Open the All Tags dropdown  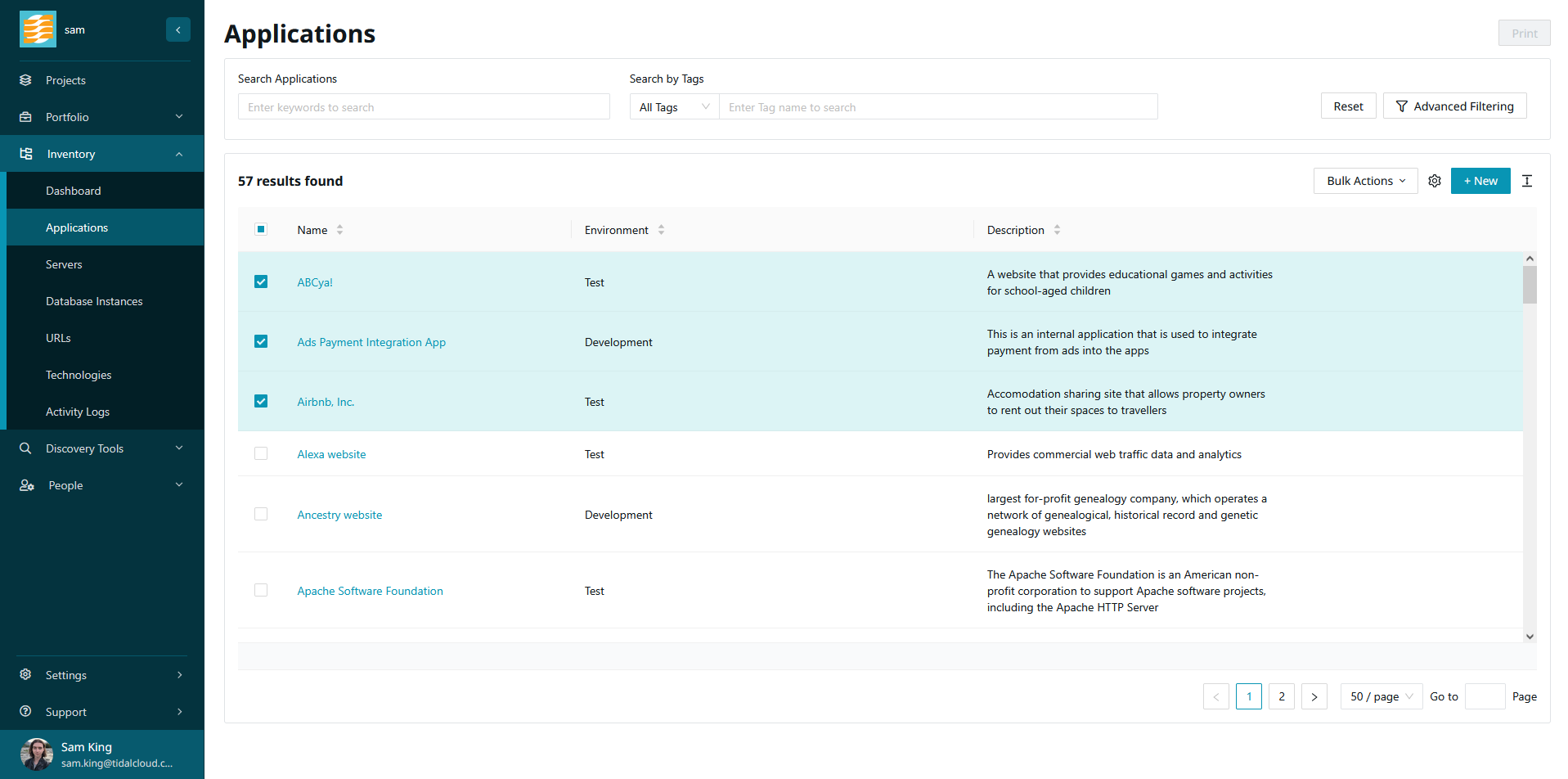coord(674,107)
